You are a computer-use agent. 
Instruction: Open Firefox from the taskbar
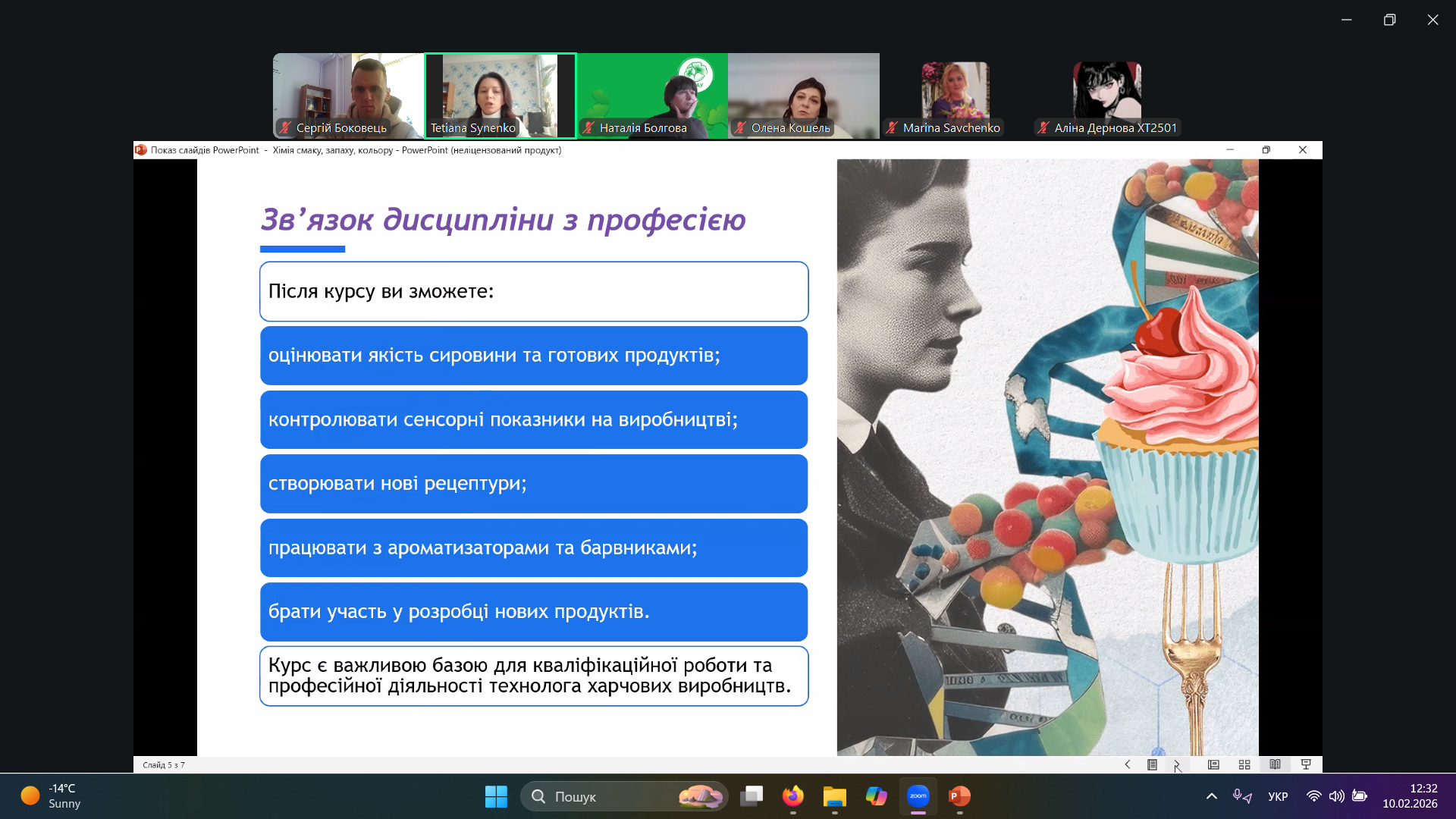coord(793,796)
